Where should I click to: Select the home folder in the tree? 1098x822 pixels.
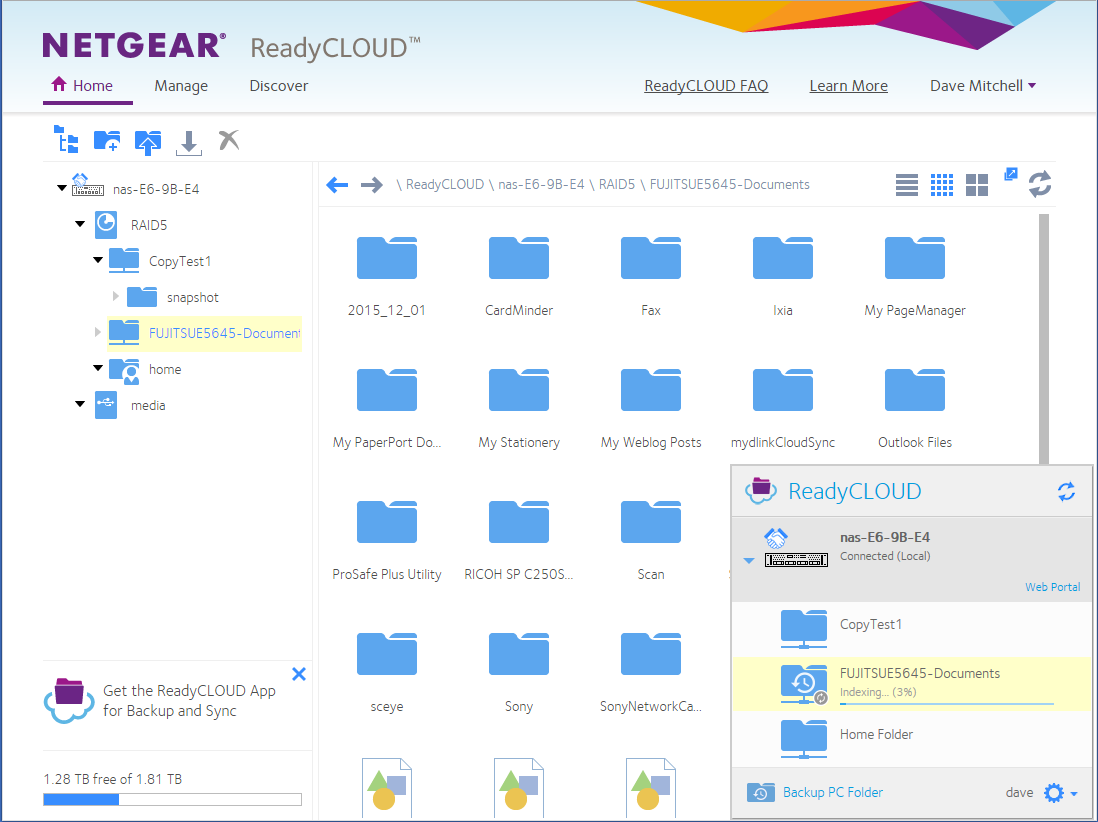[x=165, y=369]
